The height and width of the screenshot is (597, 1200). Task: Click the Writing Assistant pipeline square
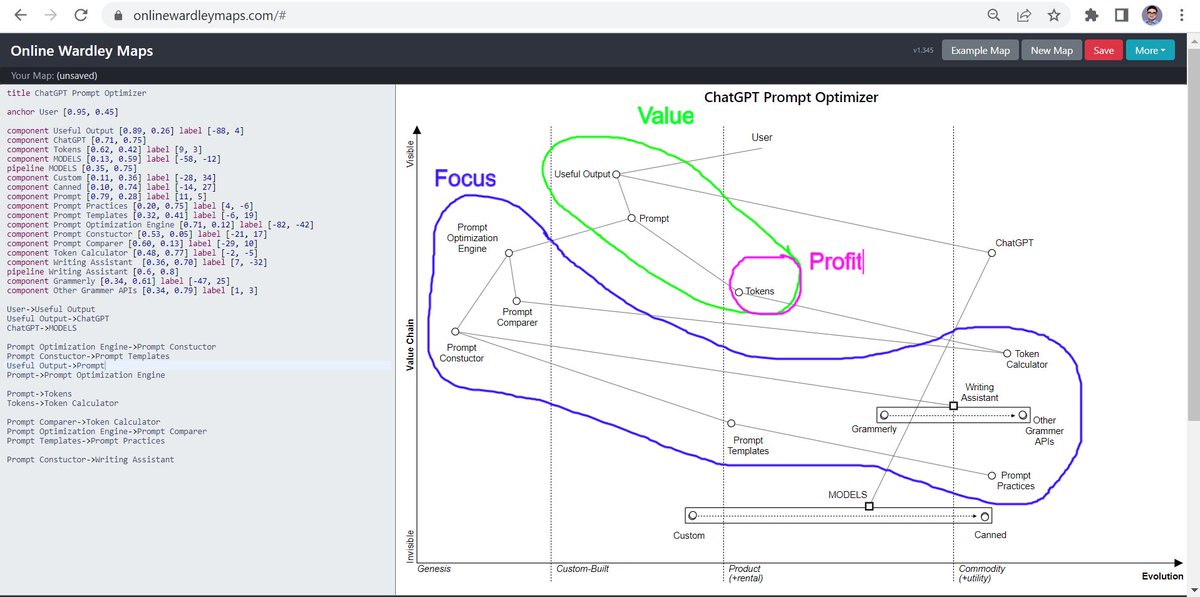tap(953, 406)
